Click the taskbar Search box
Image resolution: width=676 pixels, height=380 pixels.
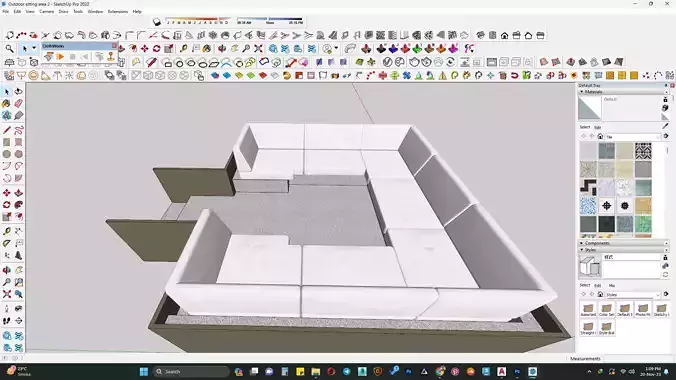click(191, 371)
